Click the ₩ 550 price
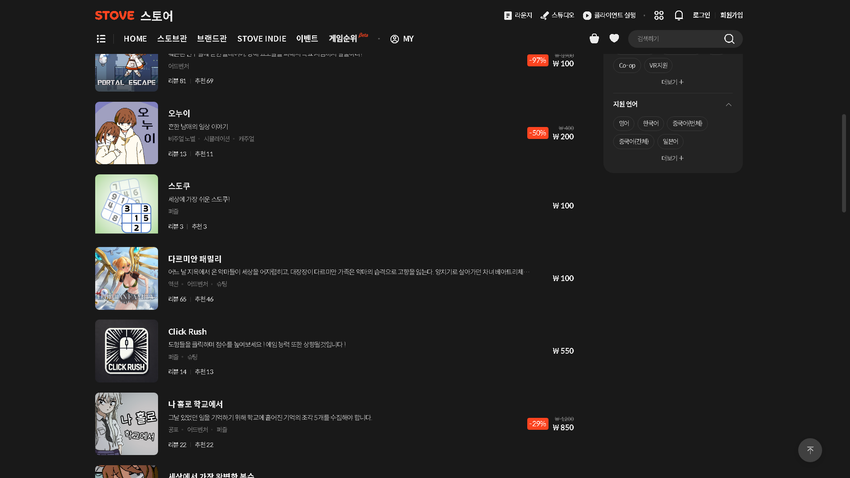 tap(563, 351)
